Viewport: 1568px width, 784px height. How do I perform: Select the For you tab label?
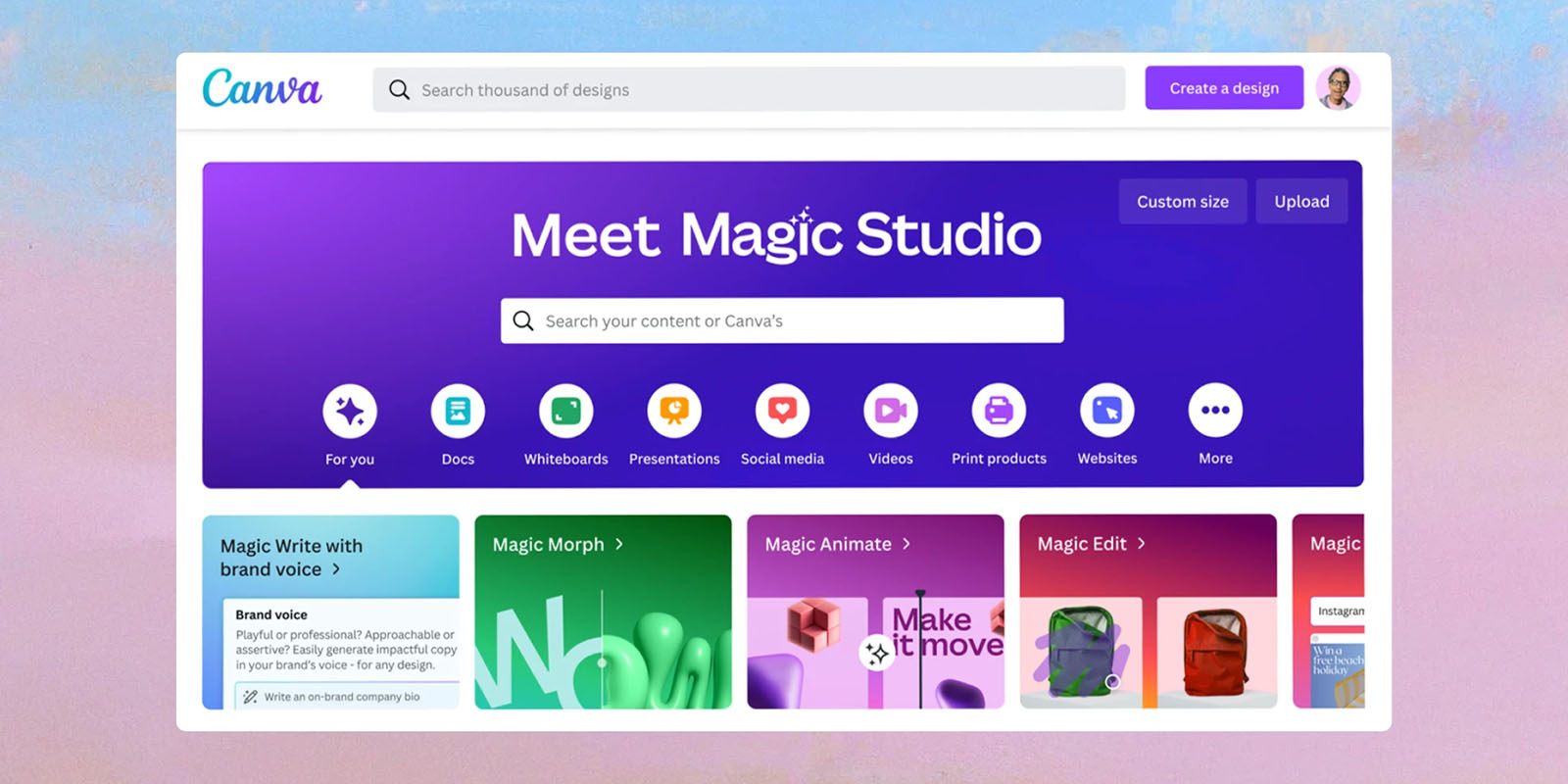pyautogui.click(x=350, y=459)
